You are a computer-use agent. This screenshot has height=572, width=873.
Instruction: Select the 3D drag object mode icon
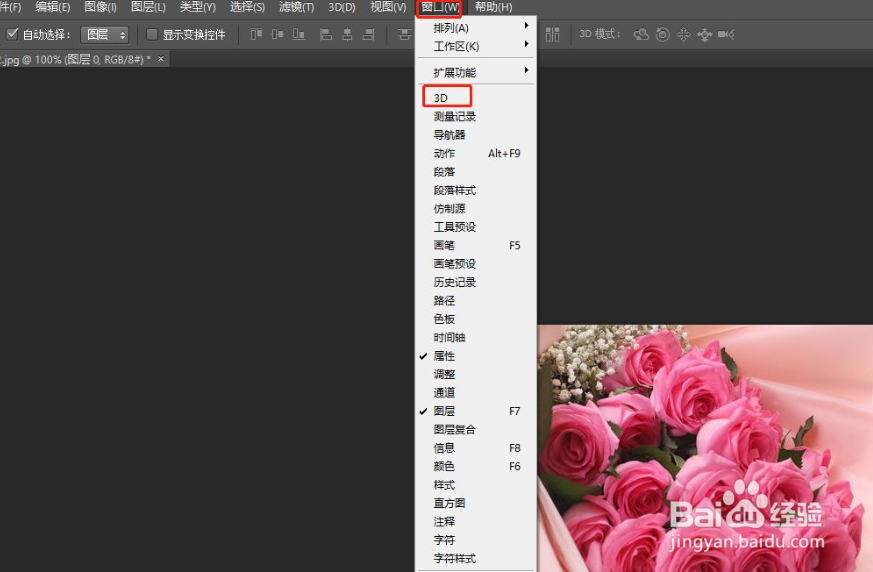684,35
